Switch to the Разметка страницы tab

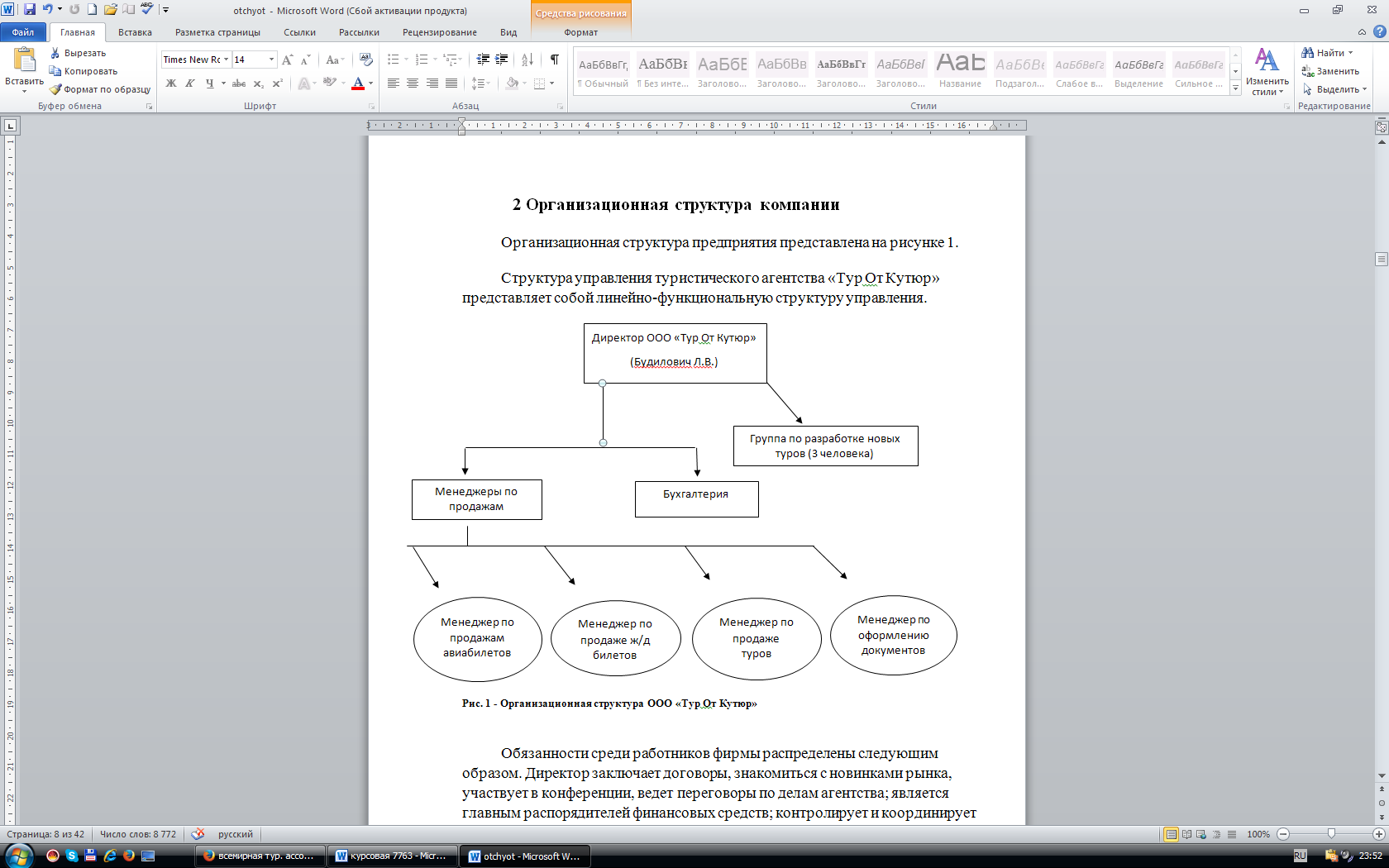click(217, 32)
